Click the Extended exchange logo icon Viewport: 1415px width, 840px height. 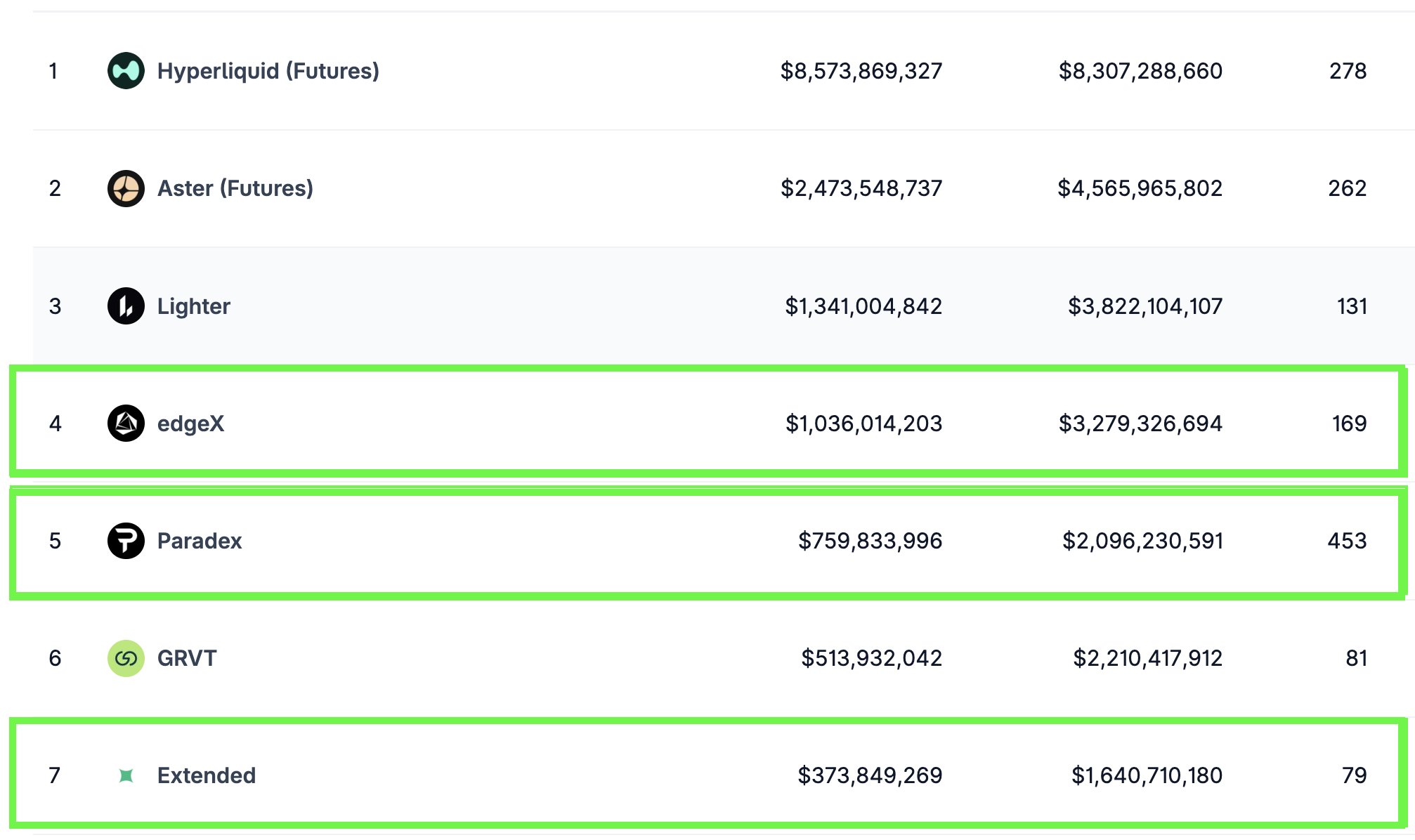126,775
